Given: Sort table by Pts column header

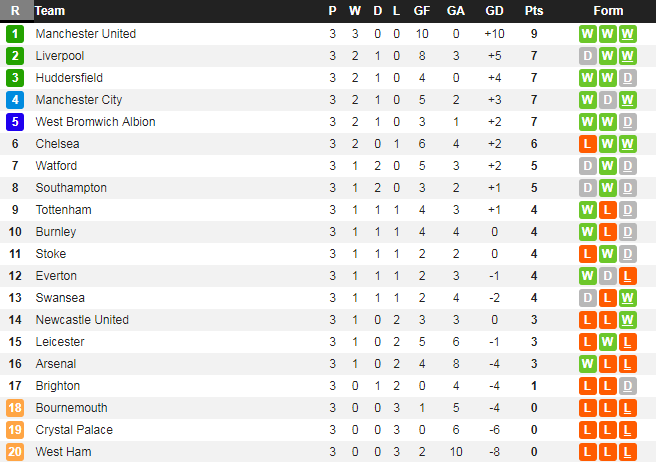Looking at the screenshot, I should point(534,11).
